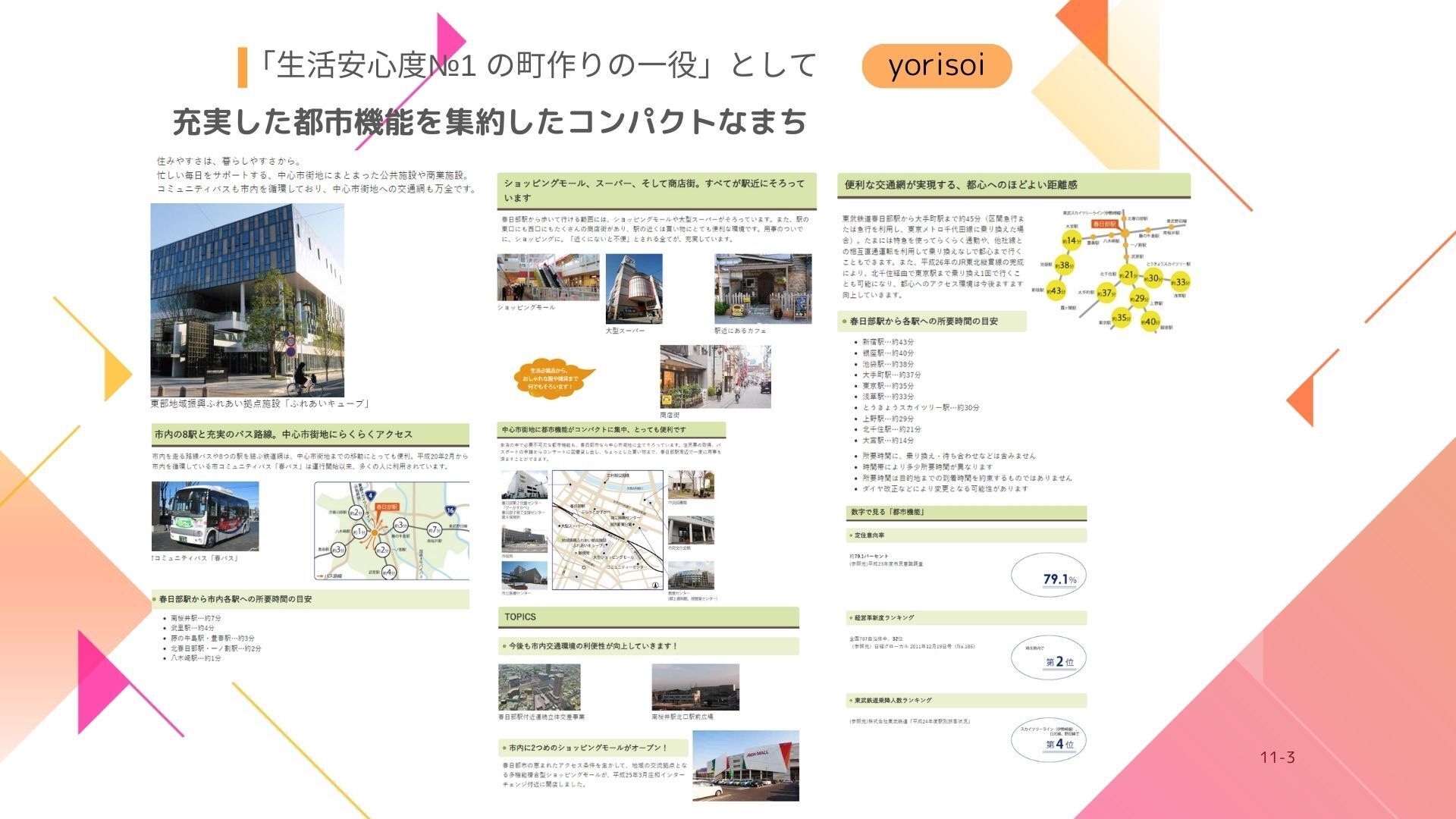The image size is (1456, 819).
Task: Click the 79.1% oval badge
Action: (1049, 575)
